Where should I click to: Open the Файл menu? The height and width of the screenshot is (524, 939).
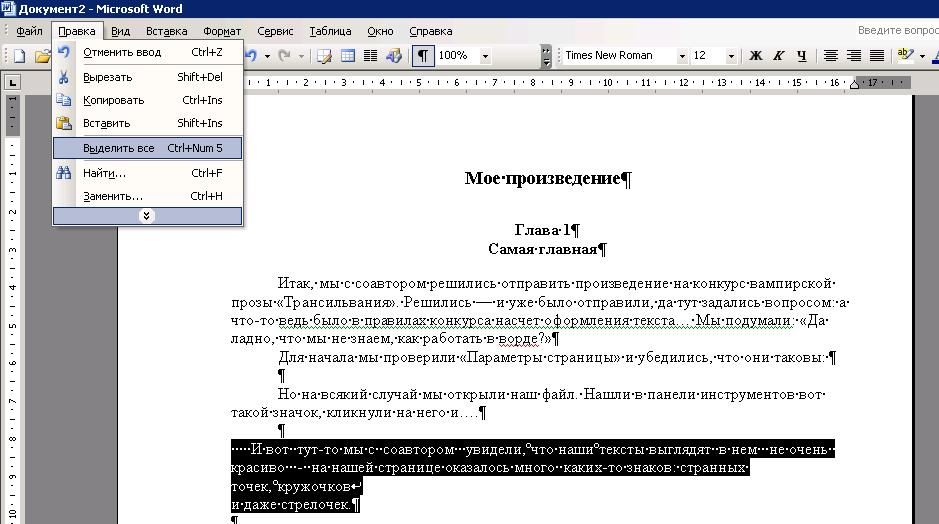pyautogui.click(x=29, y=31)
